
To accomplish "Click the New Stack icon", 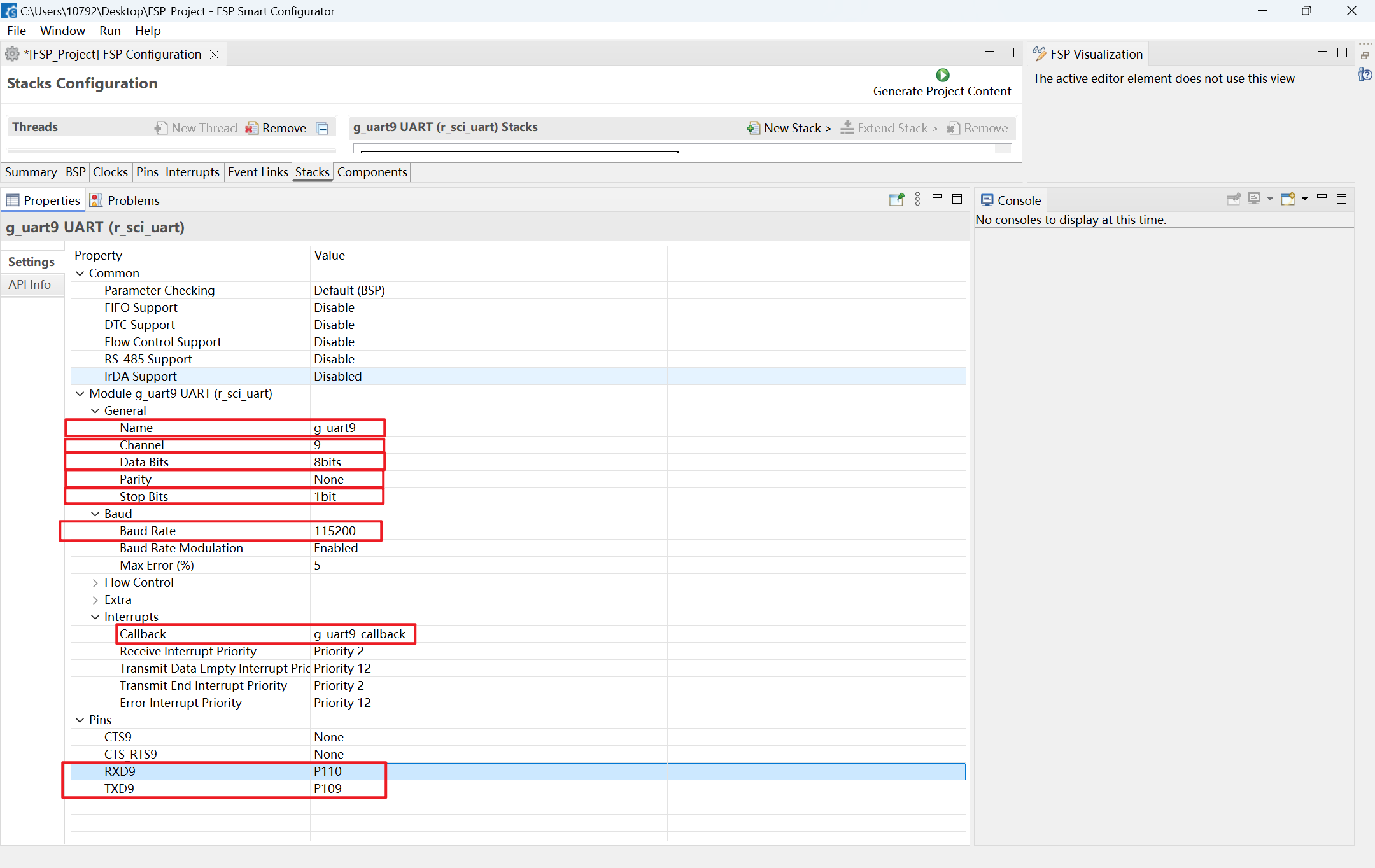I will coord(753,128).
